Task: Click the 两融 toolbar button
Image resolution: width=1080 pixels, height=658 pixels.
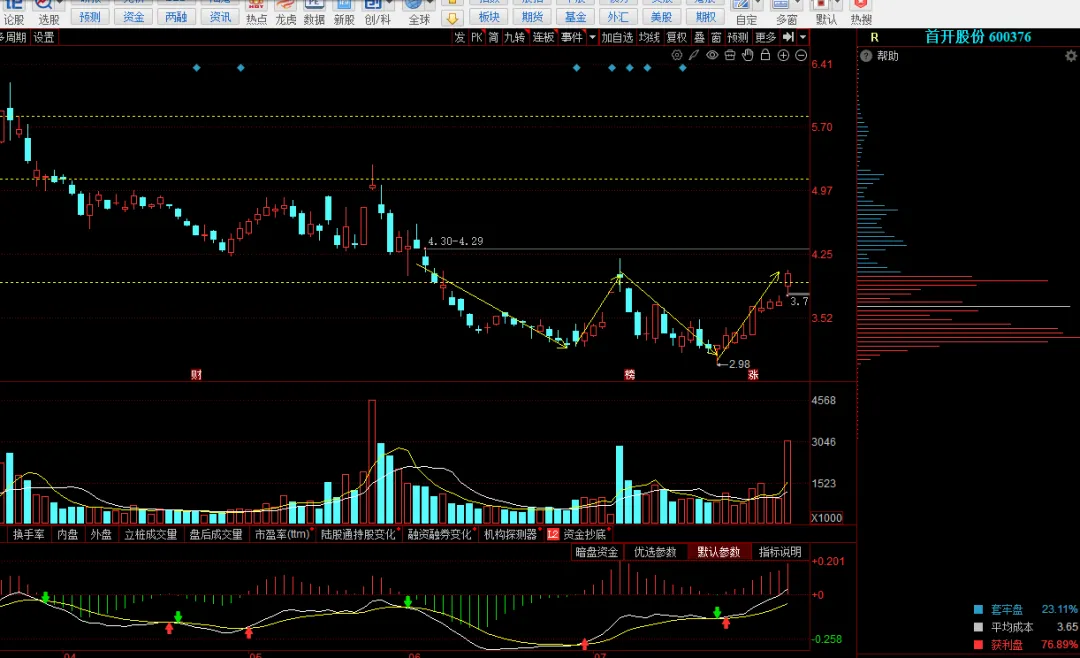Action: click(176, 17)
